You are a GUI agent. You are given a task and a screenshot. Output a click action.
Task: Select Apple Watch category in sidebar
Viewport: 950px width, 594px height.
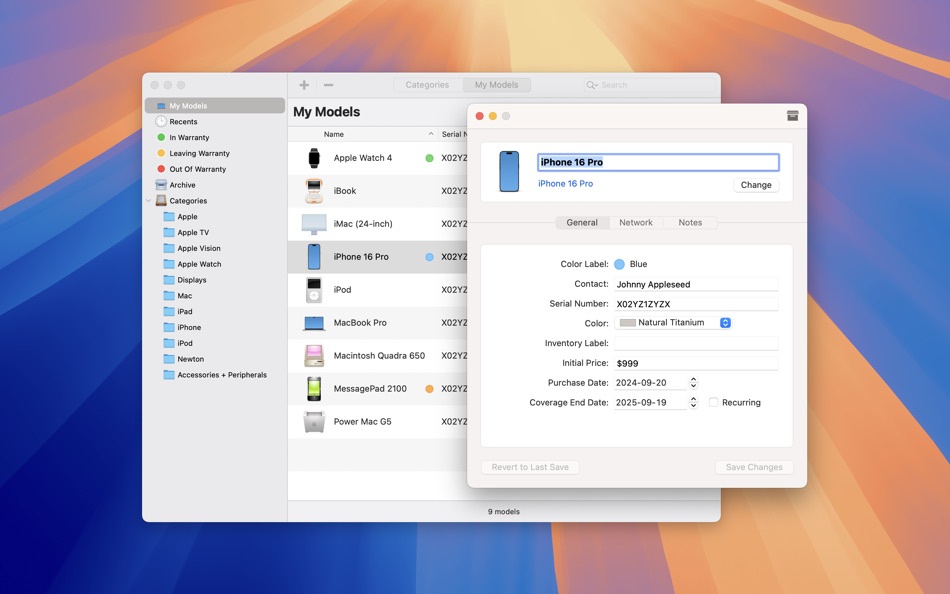pos(199,264)
